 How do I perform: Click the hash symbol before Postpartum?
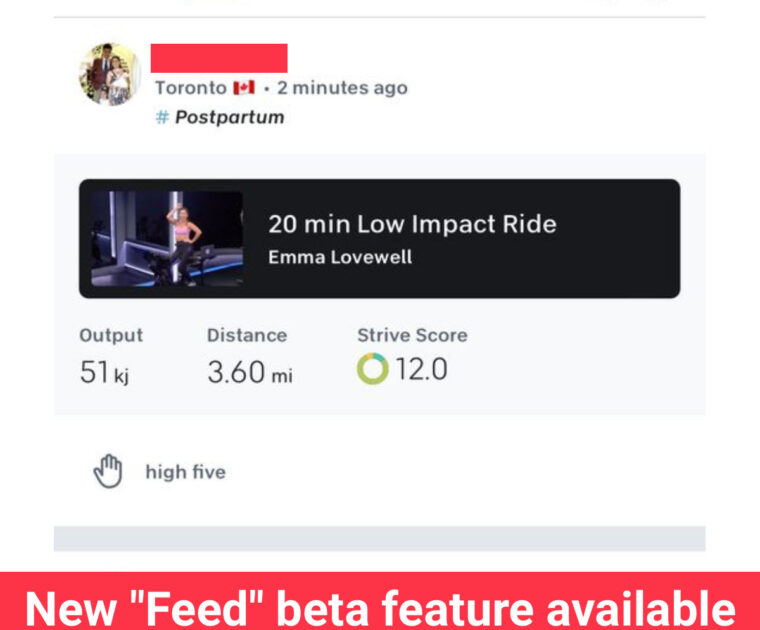click(161, 117)
